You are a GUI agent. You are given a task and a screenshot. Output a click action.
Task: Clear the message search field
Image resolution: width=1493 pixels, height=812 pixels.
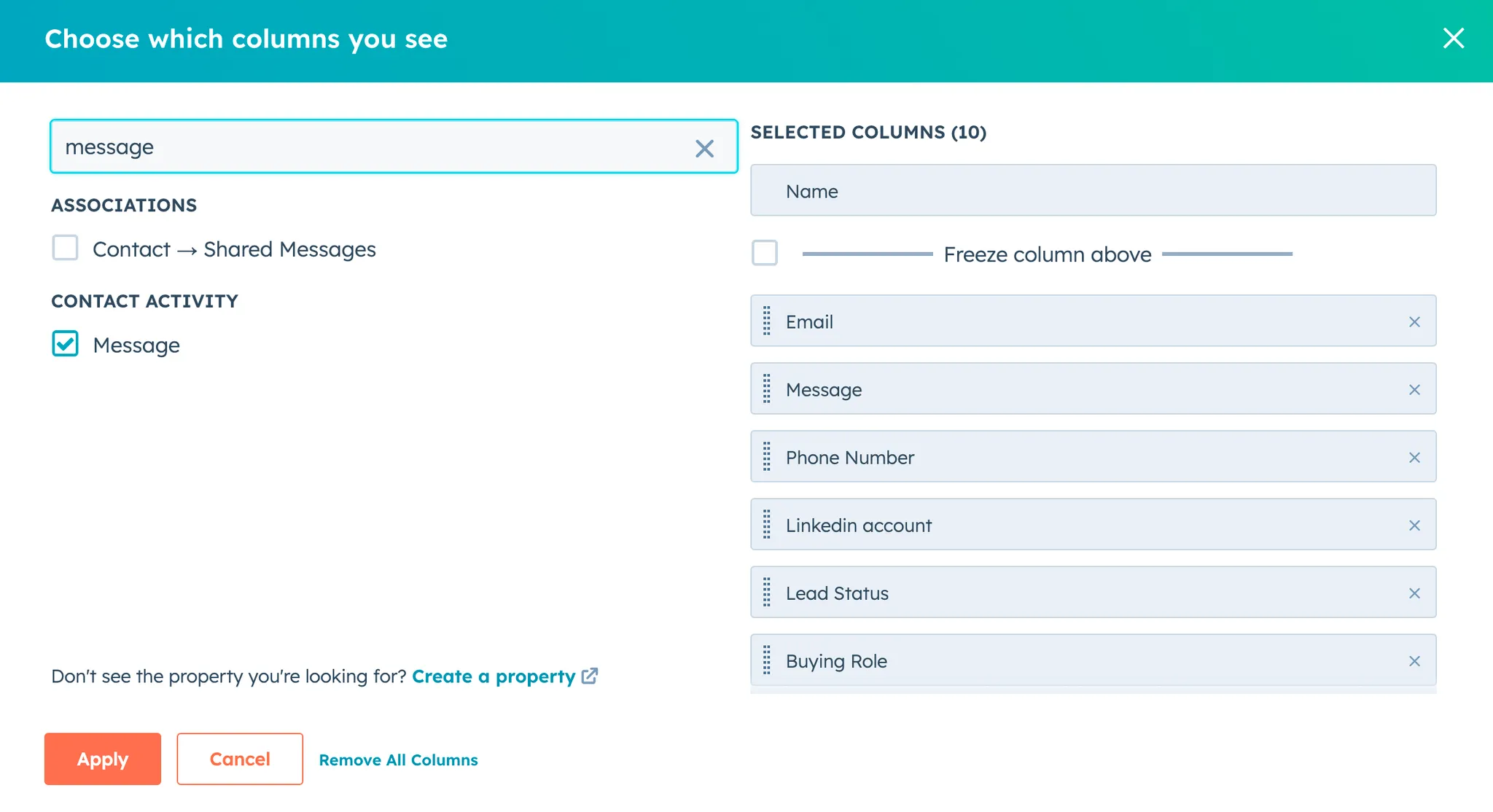click(x=704, y=149)
